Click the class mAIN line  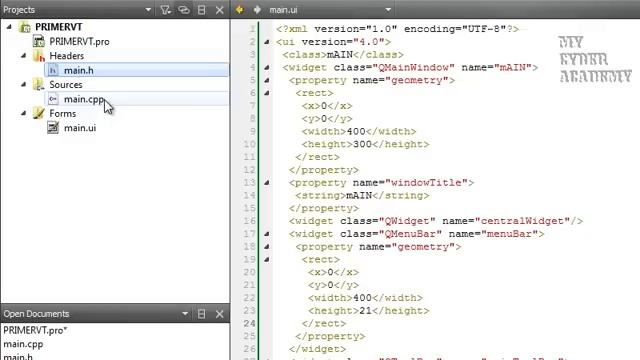pyautogui.click(x=343, y=55)
